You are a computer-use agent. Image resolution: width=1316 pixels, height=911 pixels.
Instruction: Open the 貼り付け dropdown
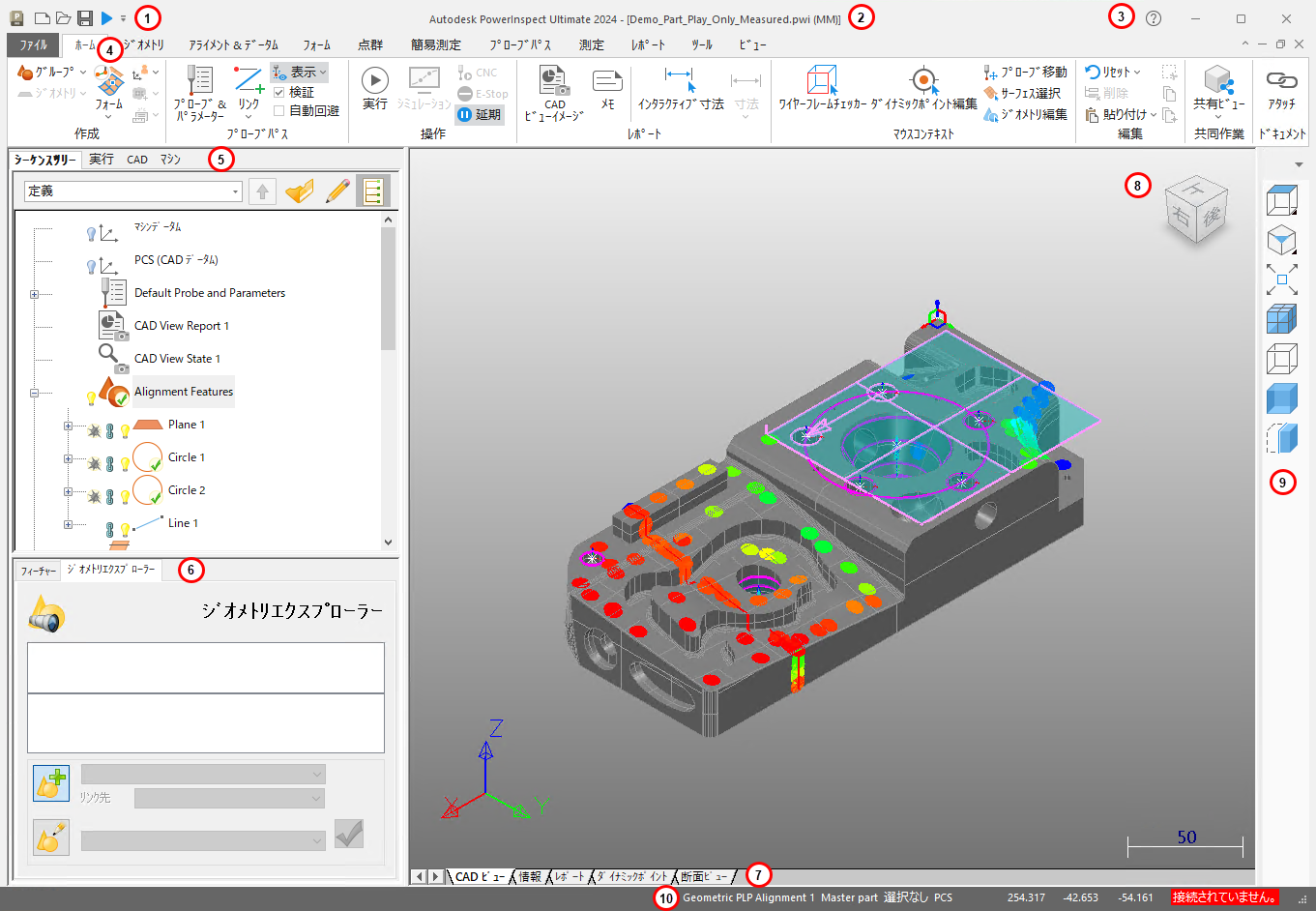click(x=1121, y=115)
